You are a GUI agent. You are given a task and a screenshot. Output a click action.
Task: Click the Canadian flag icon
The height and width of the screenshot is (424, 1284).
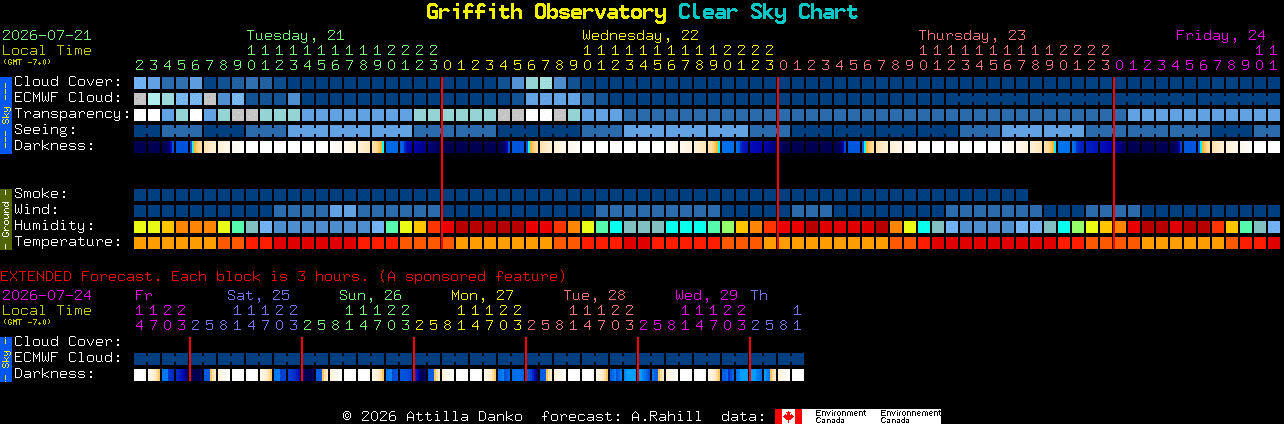(x=789, y=416)
